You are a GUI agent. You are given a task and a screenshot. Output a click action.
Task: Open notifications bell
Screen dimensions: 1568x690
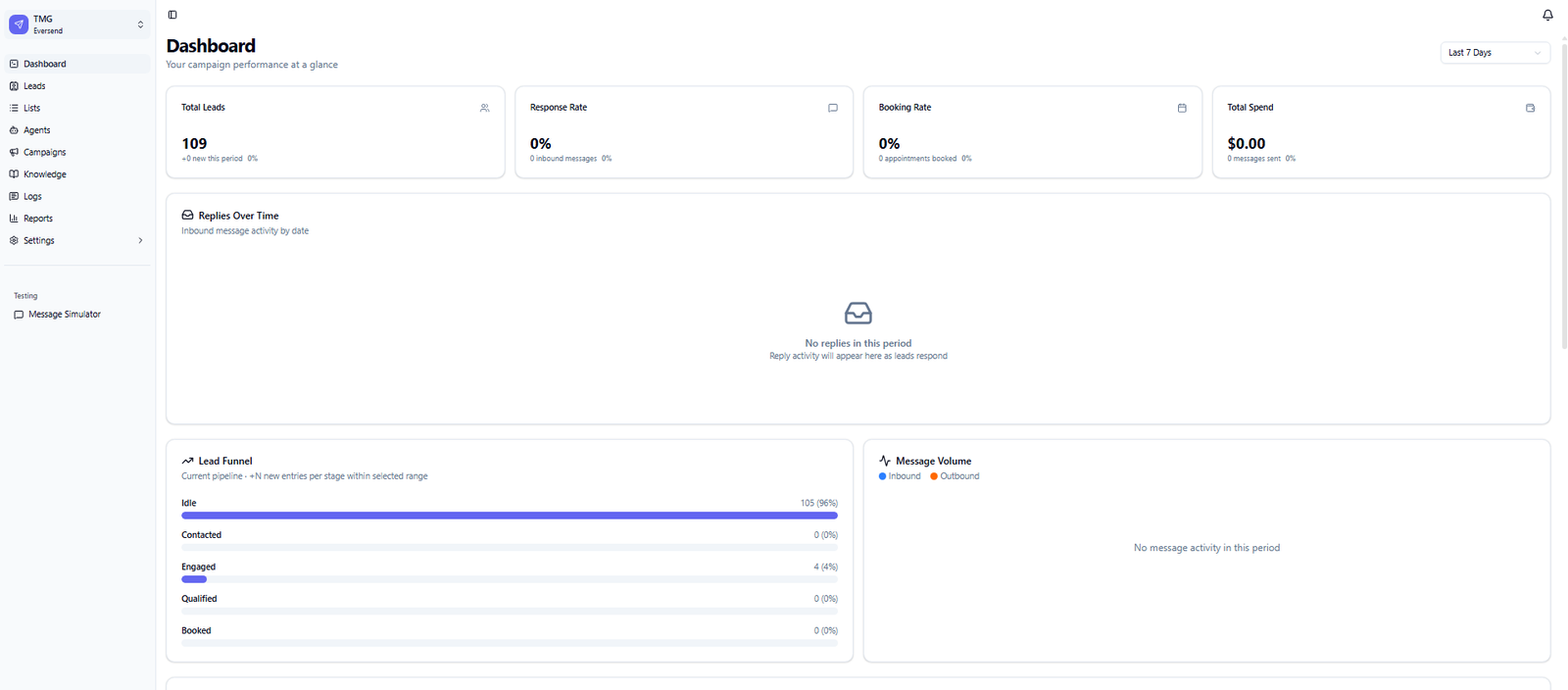[x=1547, y=15]
